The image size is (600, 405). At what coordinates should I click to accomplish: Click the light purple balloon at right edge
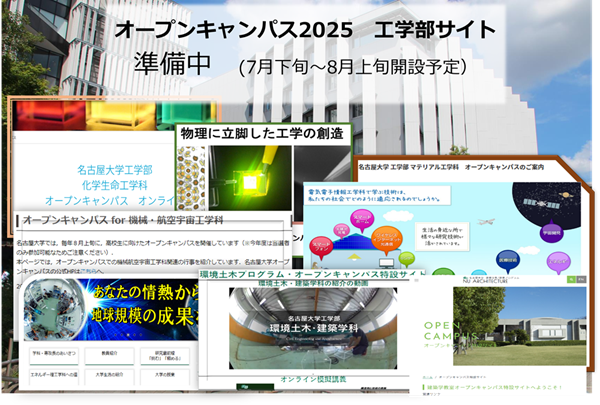[558, 262]
